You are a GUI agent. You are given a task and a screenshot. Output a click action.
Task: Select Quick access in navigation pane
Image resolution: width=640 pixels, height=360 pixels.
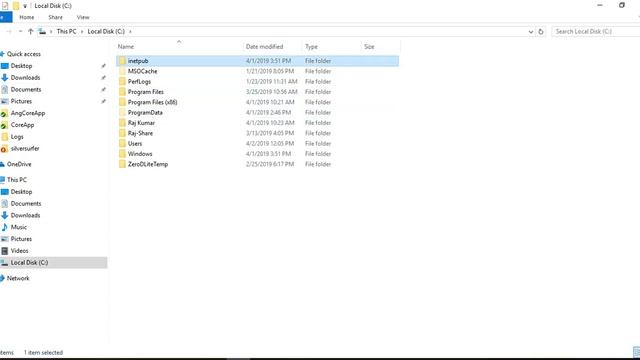[x=24, y=54]
